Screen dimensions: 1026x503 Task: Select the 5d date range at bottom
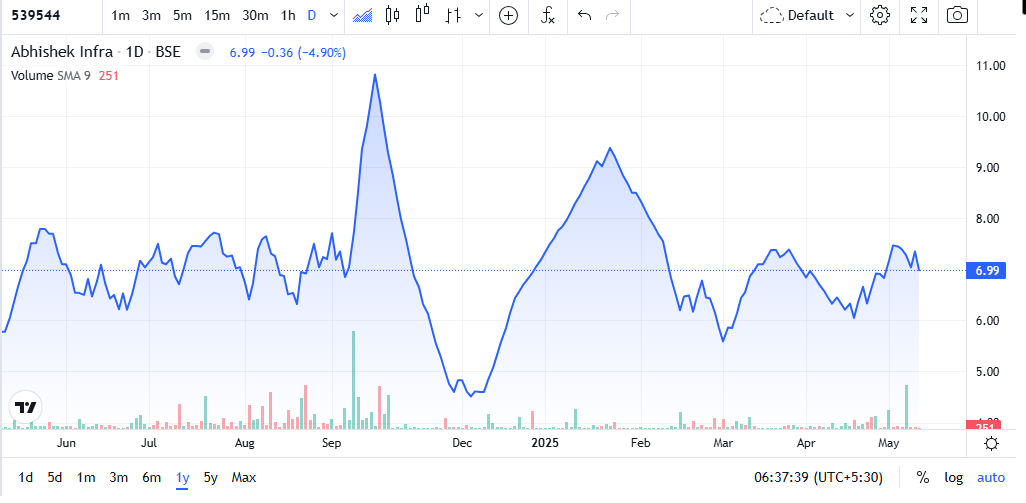click(55, 478)
